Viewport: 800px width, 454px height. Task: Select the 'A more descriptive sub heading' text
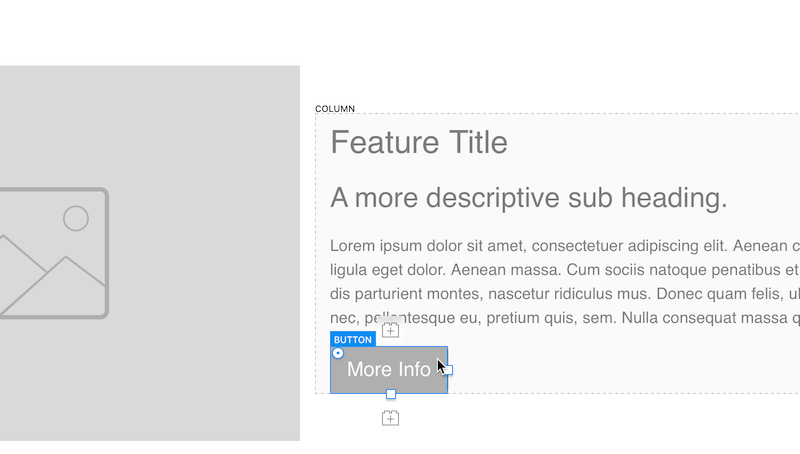529,198
